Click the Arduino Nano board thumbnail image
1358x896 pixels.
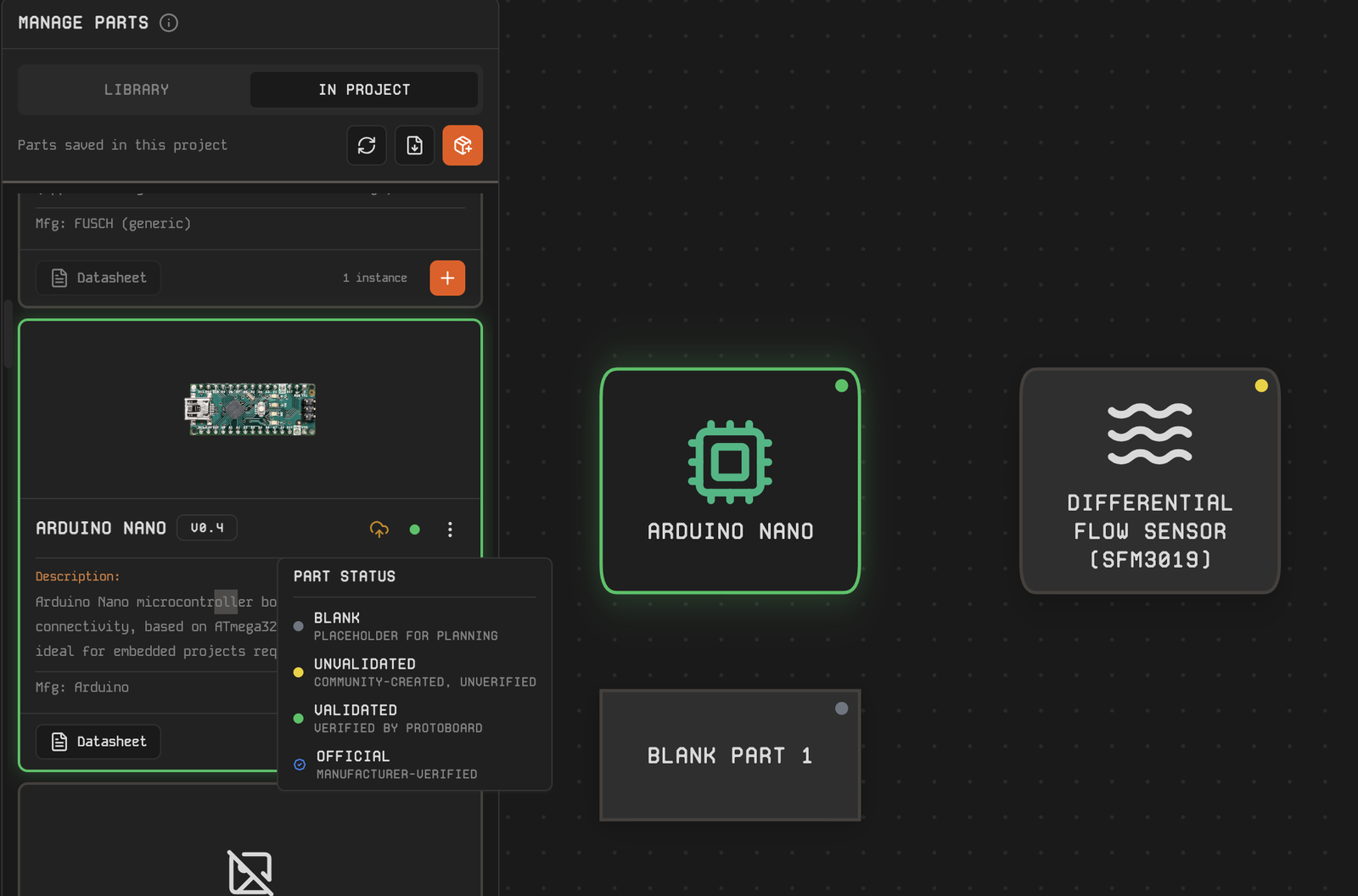coord(251,409)
